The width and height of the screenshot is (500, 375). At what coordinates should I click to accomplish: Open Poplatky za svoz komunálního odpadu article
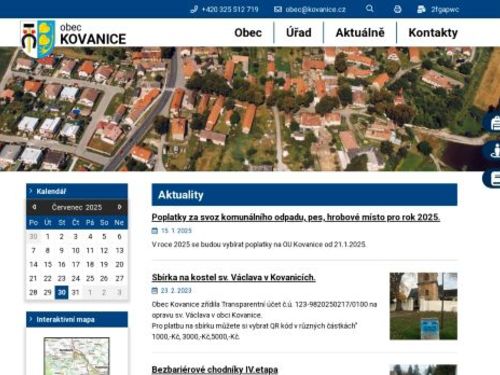[296, 217]
